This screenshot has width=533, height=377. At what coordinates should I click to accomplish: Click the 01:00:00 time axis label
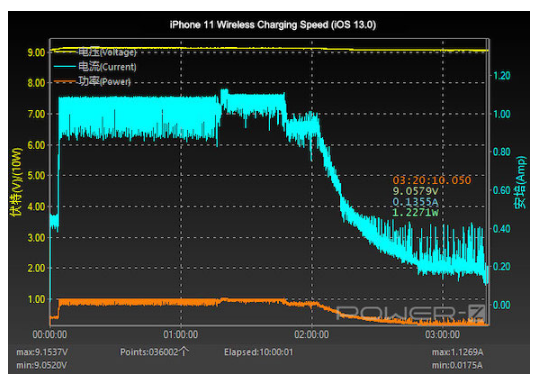pyautogui.click(x=181, y=335)
